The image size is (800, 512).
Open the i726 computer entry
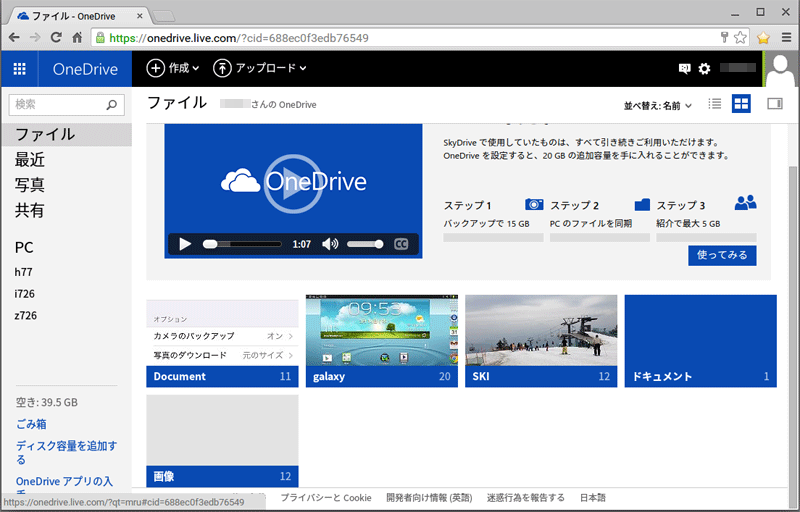pos(24,294)
